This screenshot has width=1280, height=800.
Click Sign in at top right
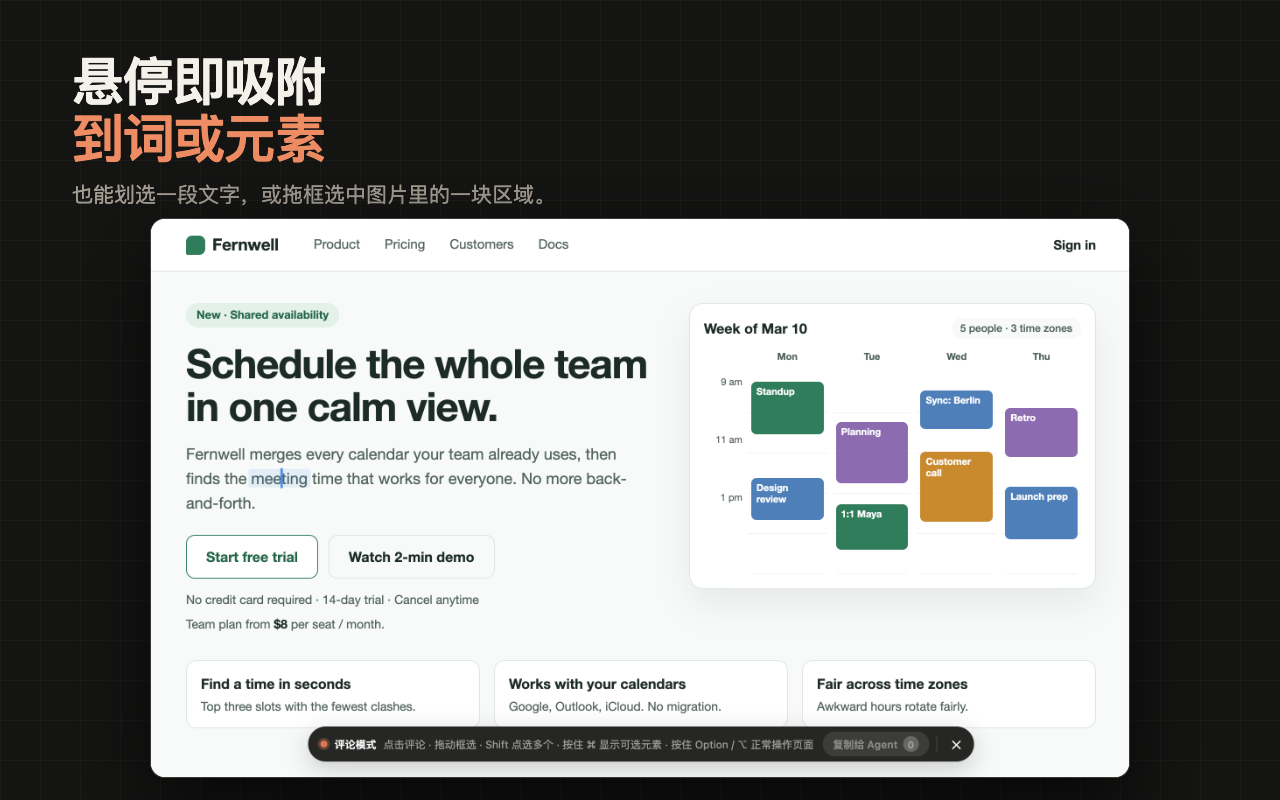click(x=1074, y=245)
